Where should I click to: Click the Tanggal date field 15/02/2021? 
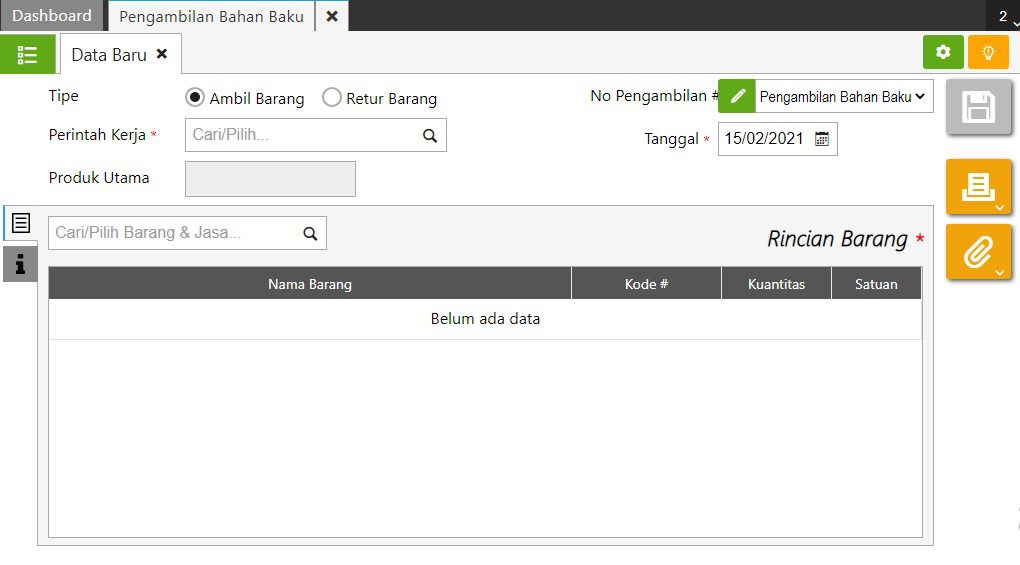(777, 138)
